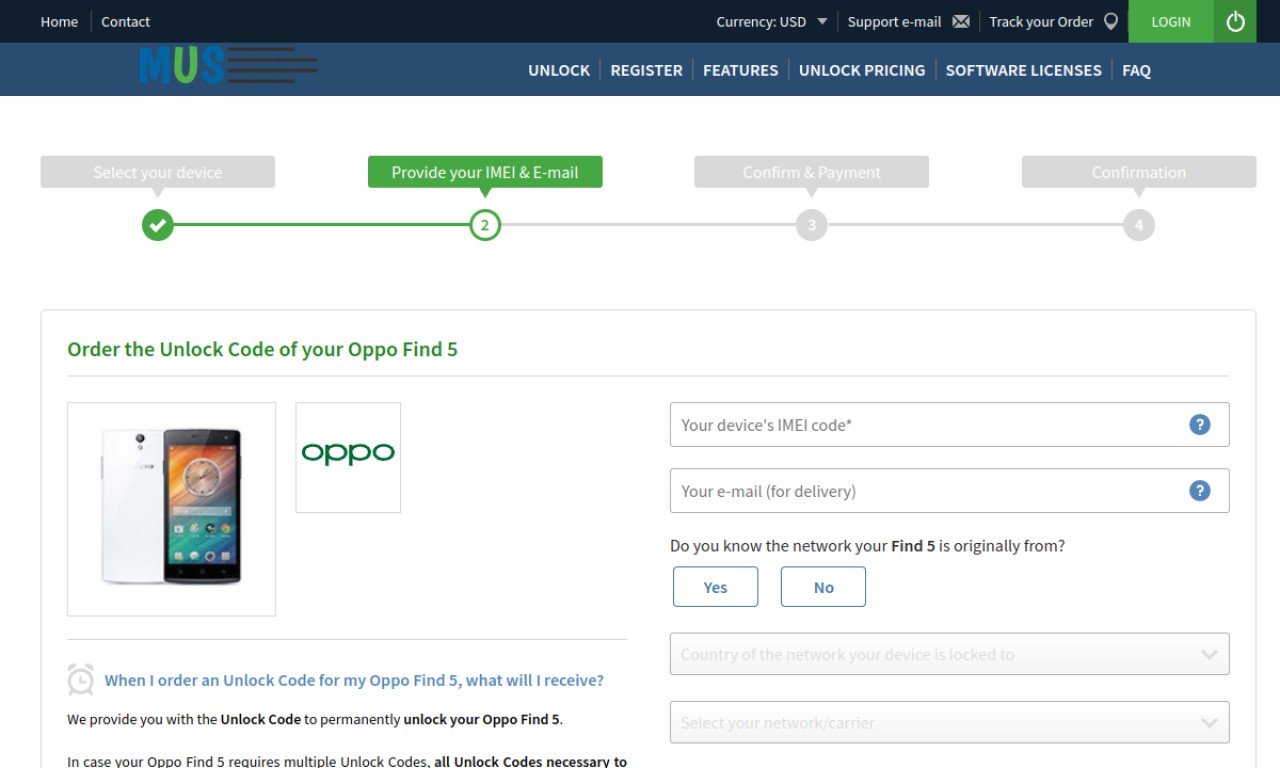1280x768 pixels.
Task: Open the Select your network/carrier dropdown
Action: point(949,722)
